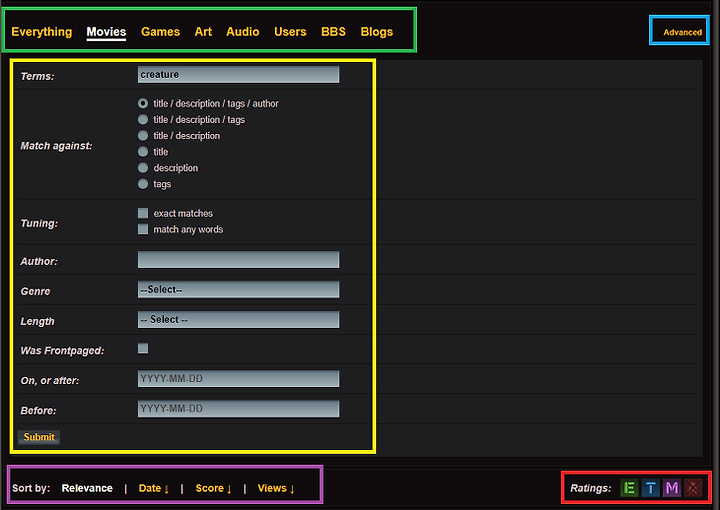Sort results by Relevance

coord(87,488)
